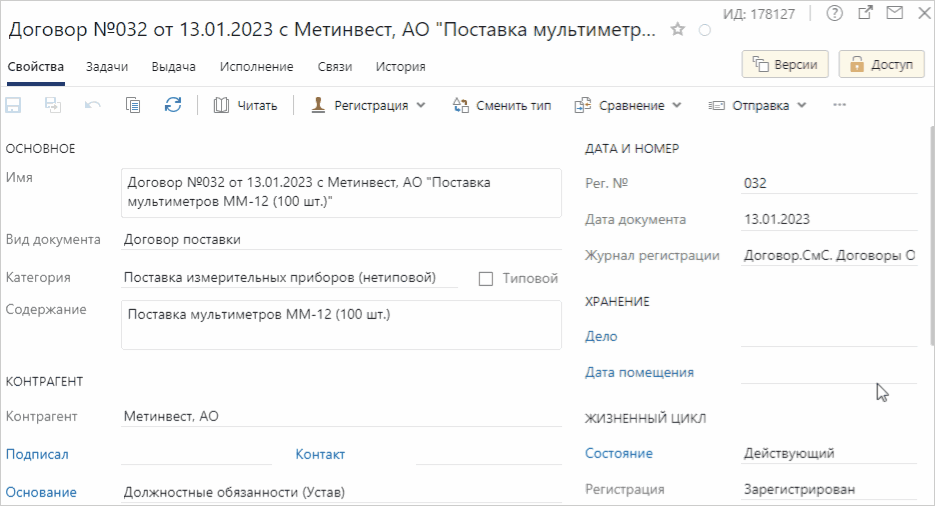Open the more options ellipsis in the toolbar
The height and width of the screenshot is (506, 935).
pyautogui.click(x=839, y=105)
